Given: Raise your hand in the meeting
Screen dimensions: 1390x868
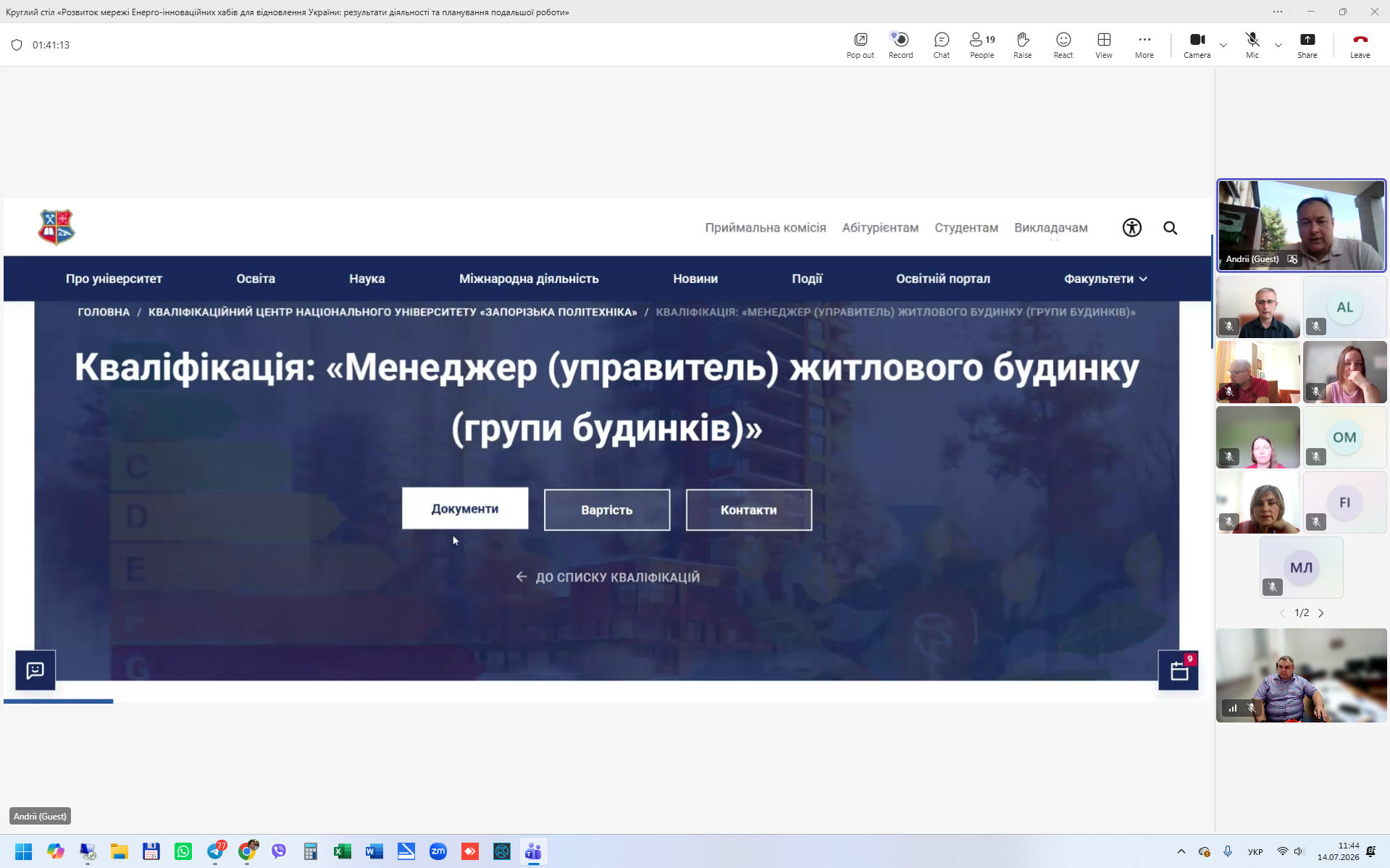Looking at the screenshot, I should [1022, 45].
